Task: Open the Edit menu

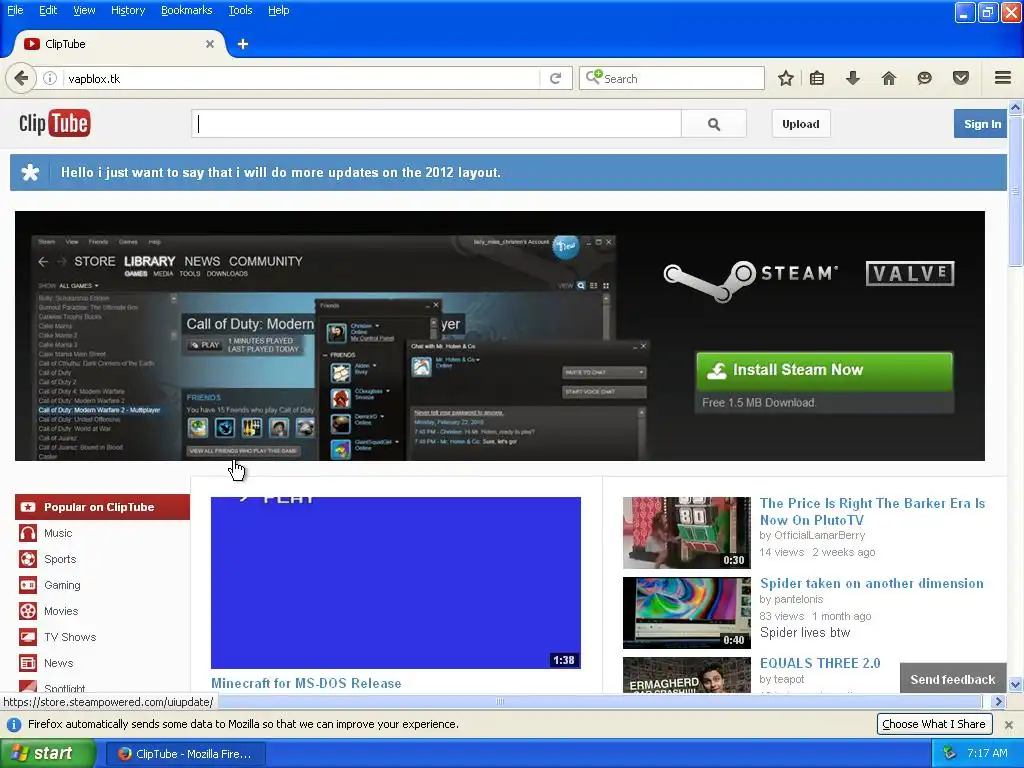Action: 48,10
